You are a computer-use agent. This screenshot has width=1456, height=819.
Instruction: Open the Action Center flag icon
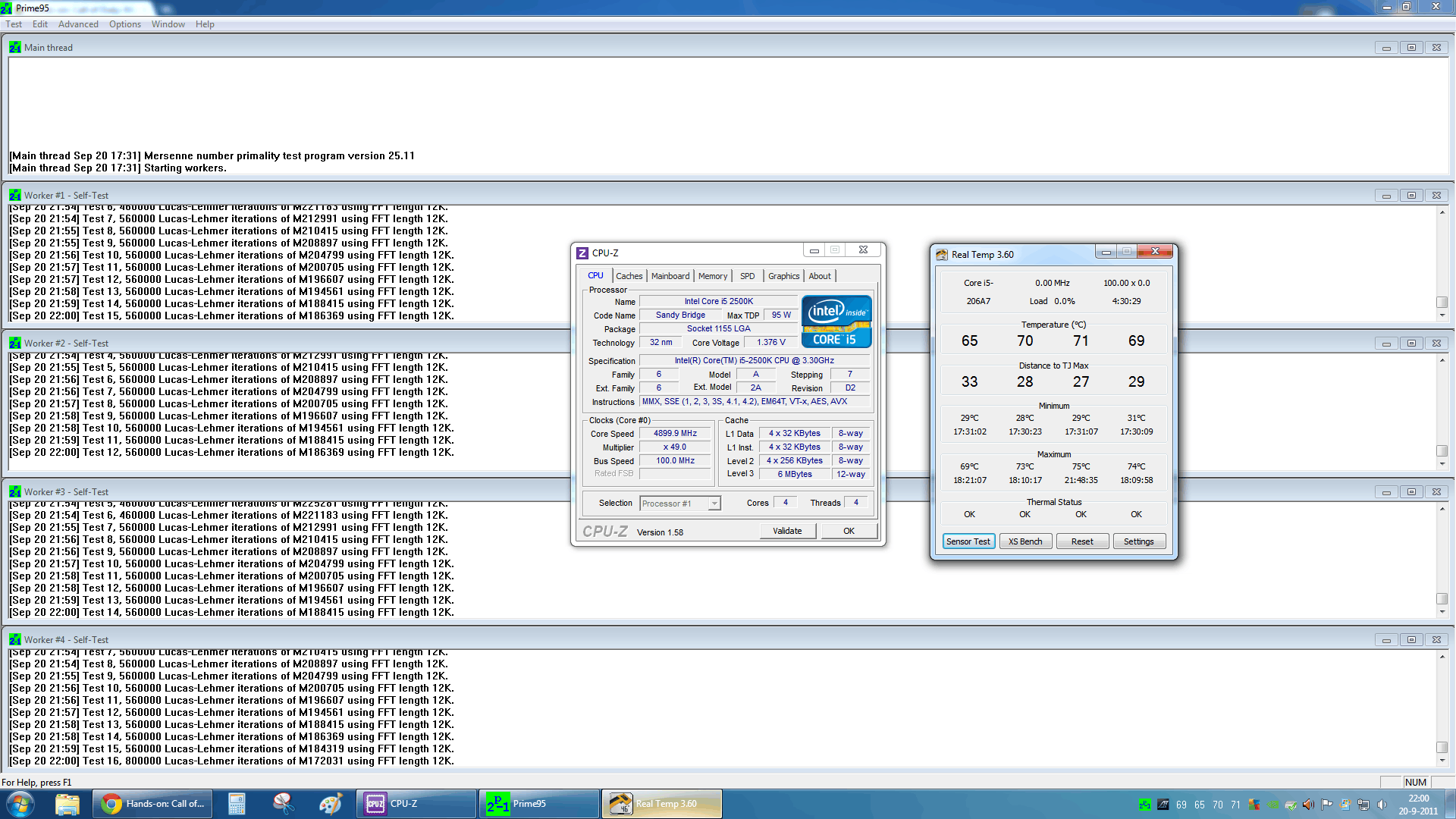click(1326, 805)
